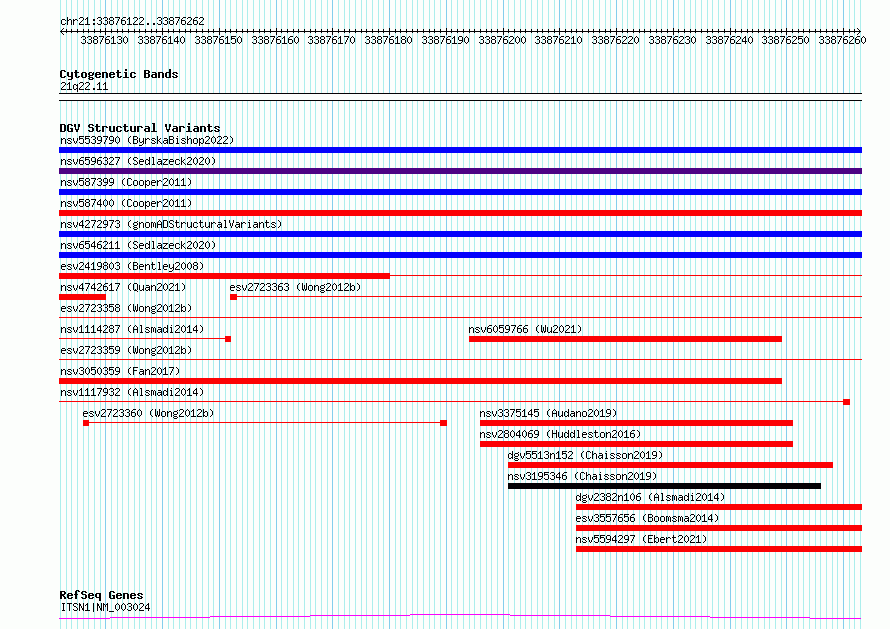Screen dimensions: 890x629
Task: Select the blue nsv4272973 variant bar
Action: (460, 234)
